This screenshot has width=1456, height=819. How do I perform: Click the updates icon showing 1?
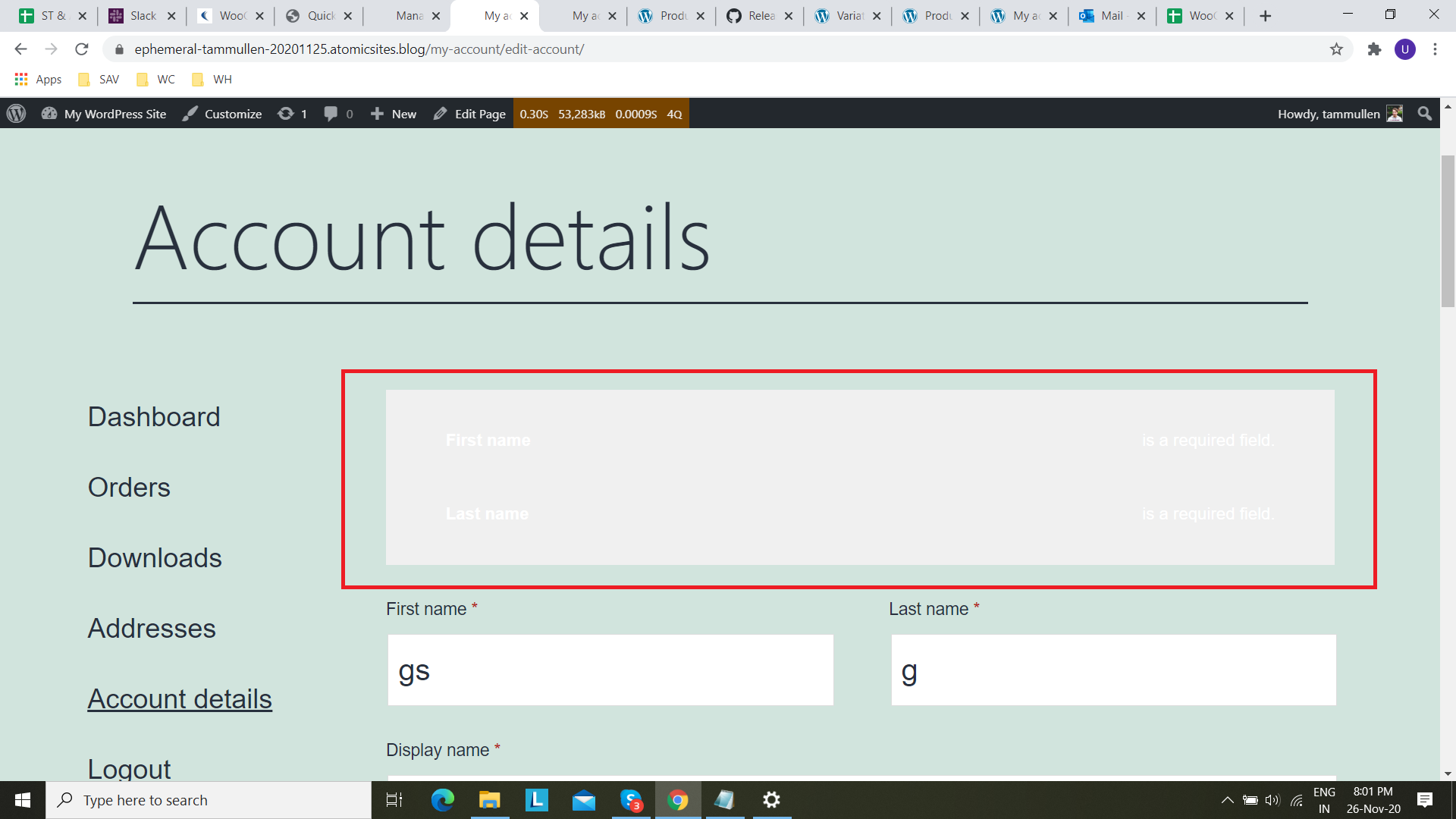click(286, 114)
